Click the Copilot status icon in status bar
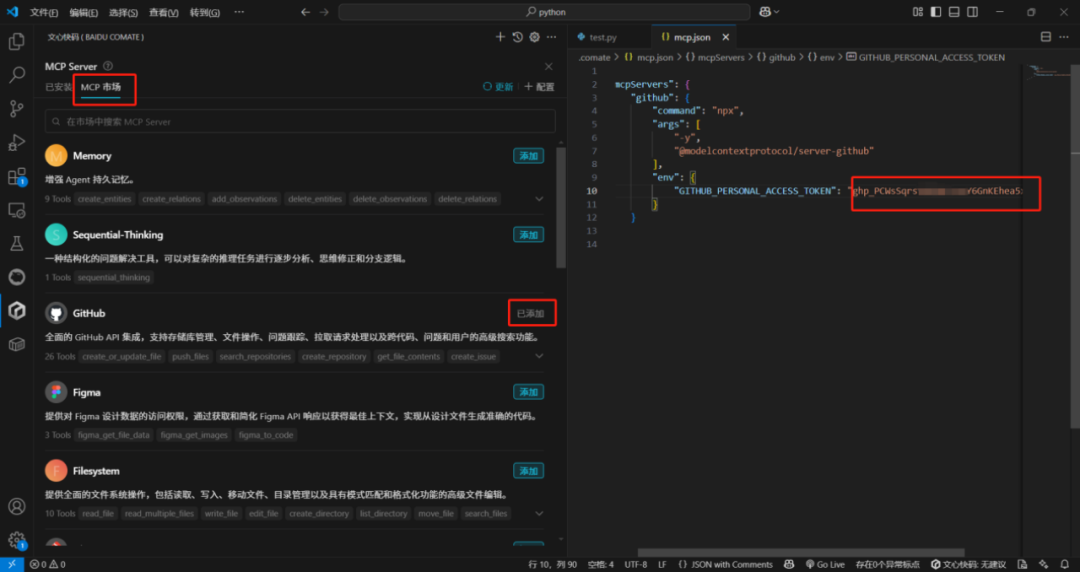Image resolution: width=1080 pixels, height=572 pixels. [x=789, y=564]
